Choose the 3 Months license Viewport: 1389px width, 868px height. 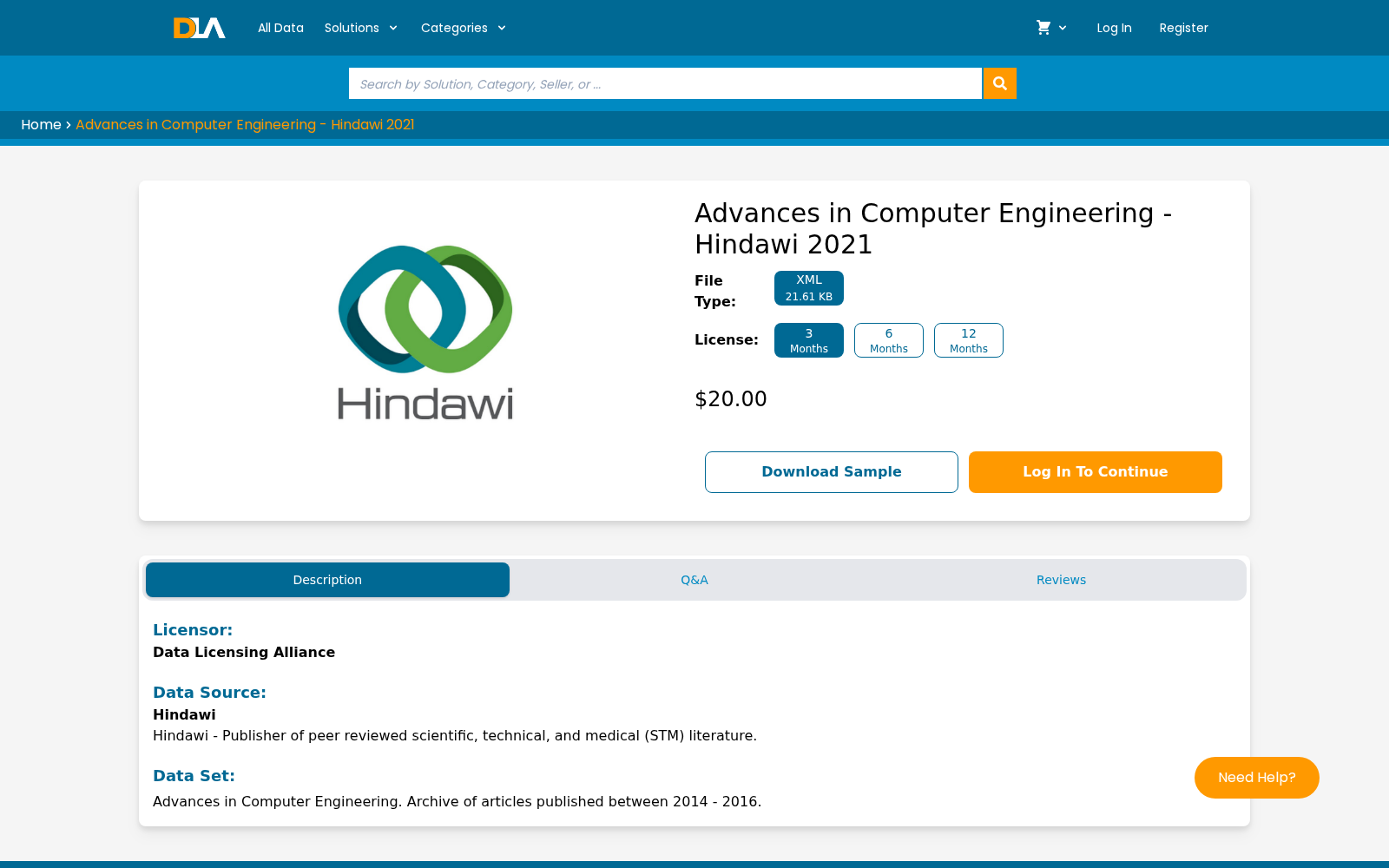click(809, 340)
